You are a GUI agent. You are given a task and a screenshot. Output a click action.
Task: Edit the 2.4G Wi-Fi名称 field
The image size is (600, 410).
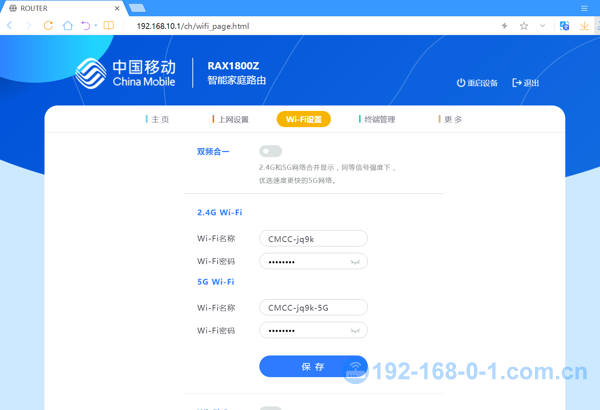(x=313, y=239)
